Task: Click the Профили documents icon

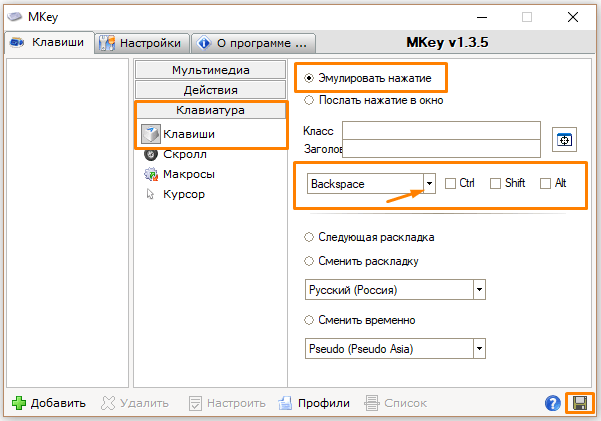Action: tap(285, 403)
